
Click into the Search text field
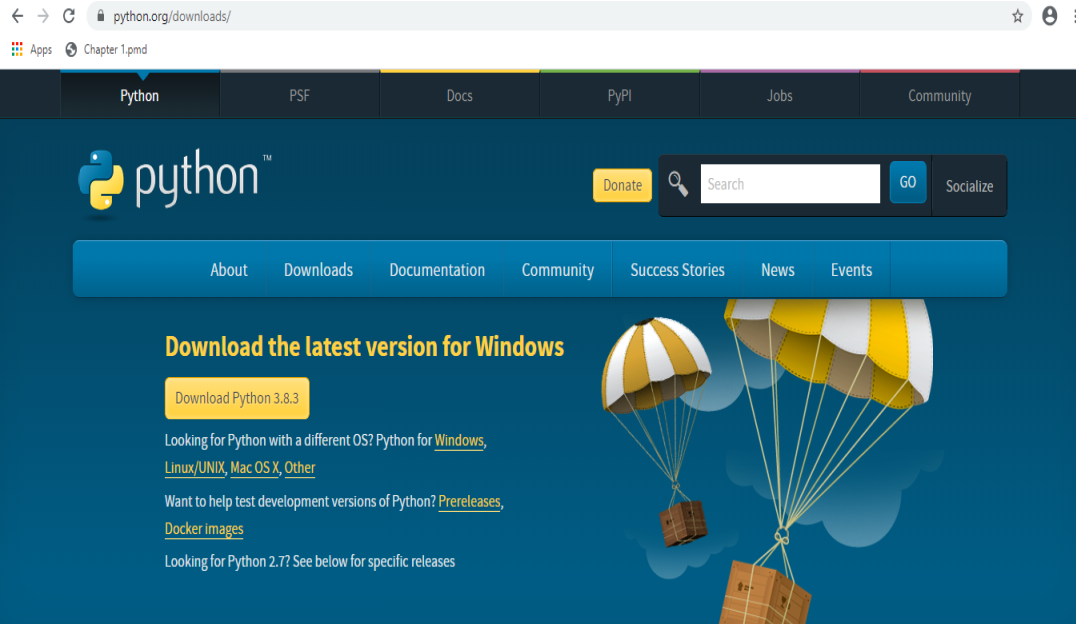tap(790, 184)
